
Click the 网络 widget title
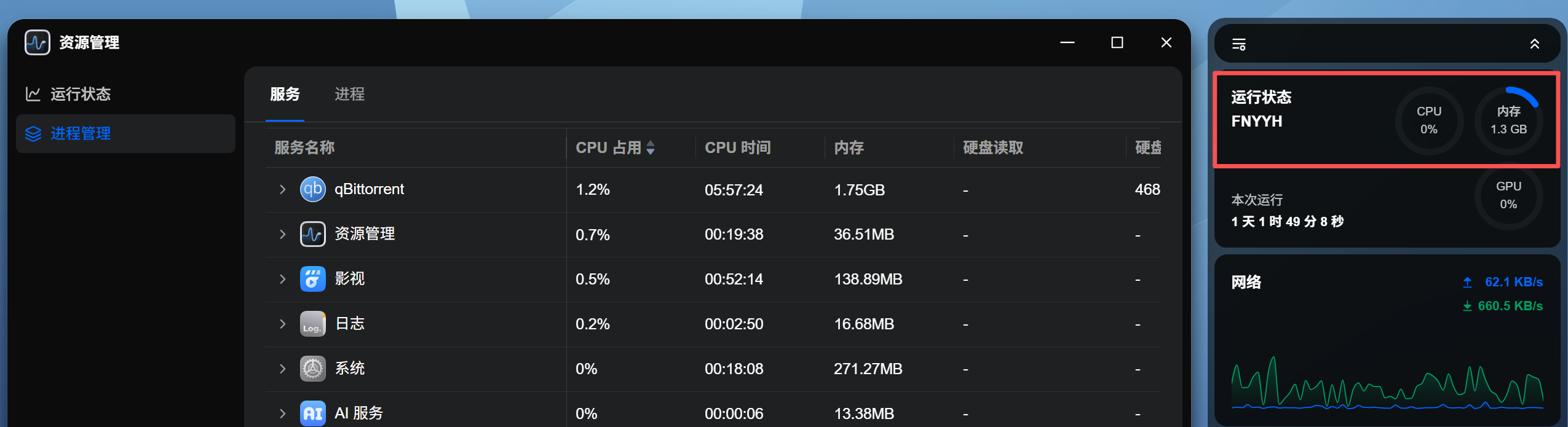(1246, 282)
